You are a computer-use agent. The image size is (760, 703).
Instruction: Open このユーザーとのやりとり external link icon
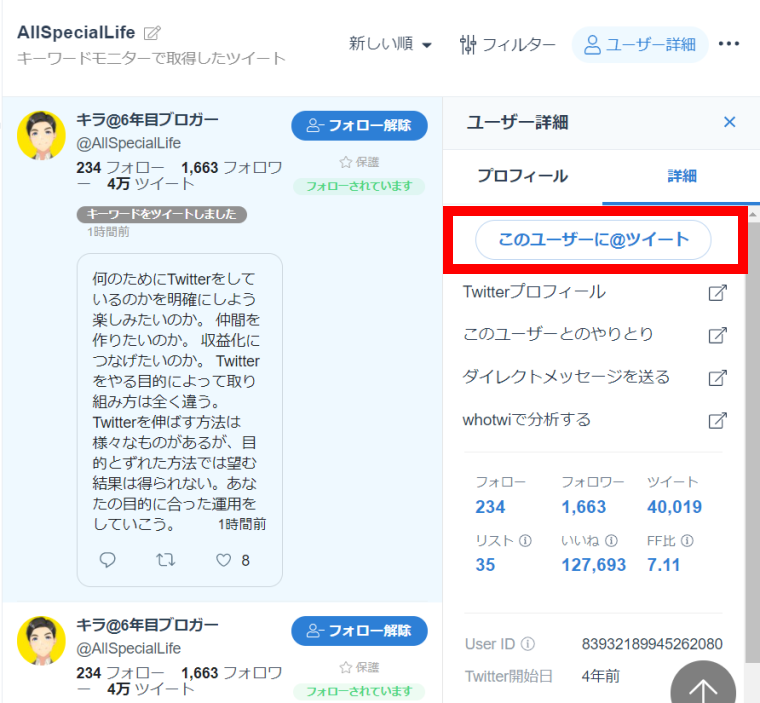(717, 335)
